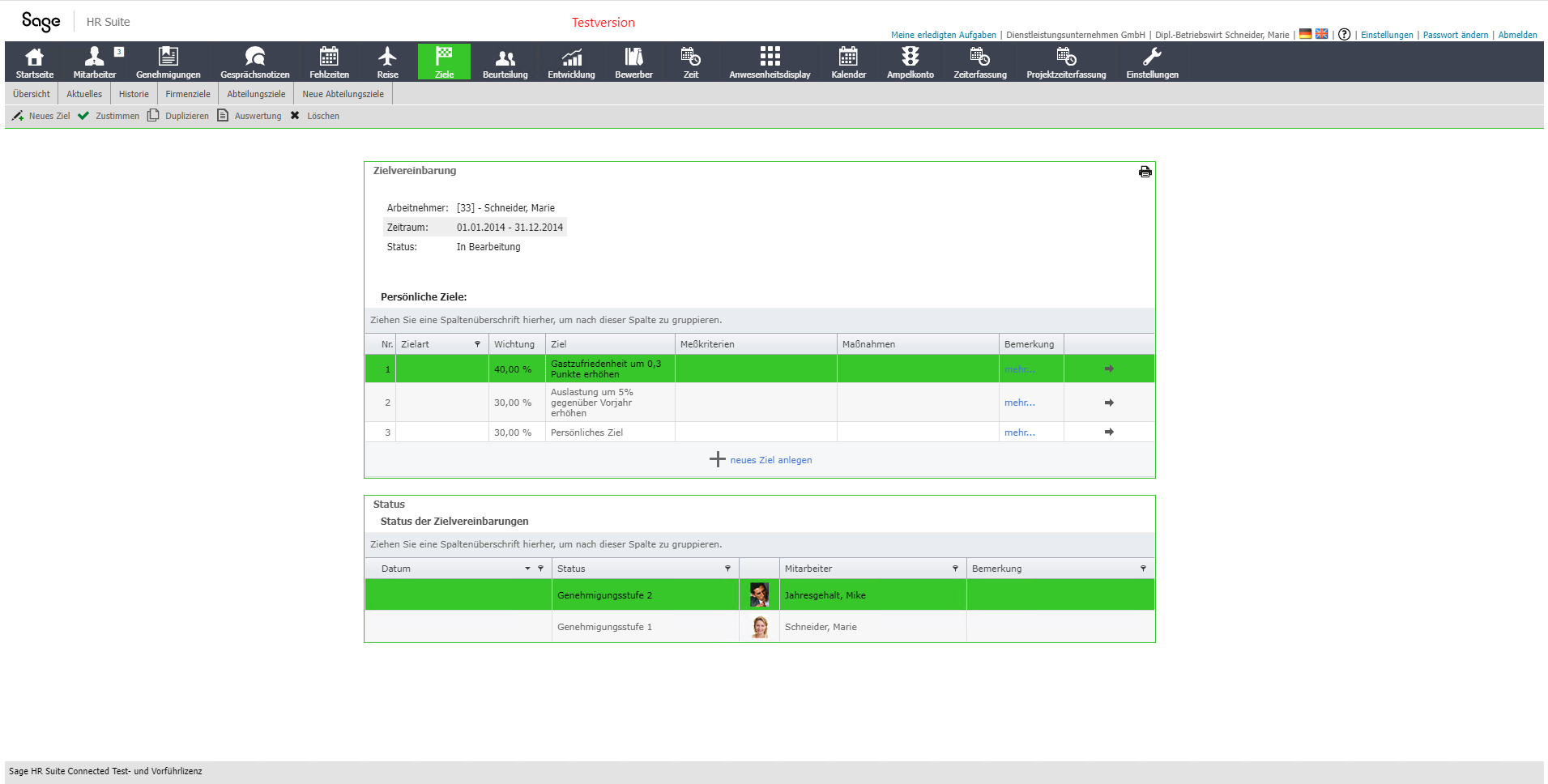1548x784 pixels.
Task: Click Zustimmen to approve the goal
Action: pos(109,116)
